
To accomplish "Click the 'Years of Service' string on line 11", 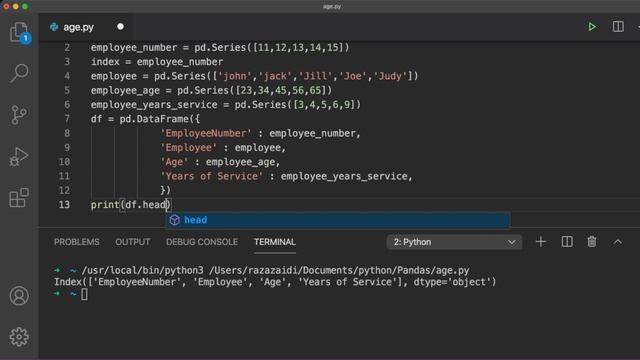I will 211,176.
